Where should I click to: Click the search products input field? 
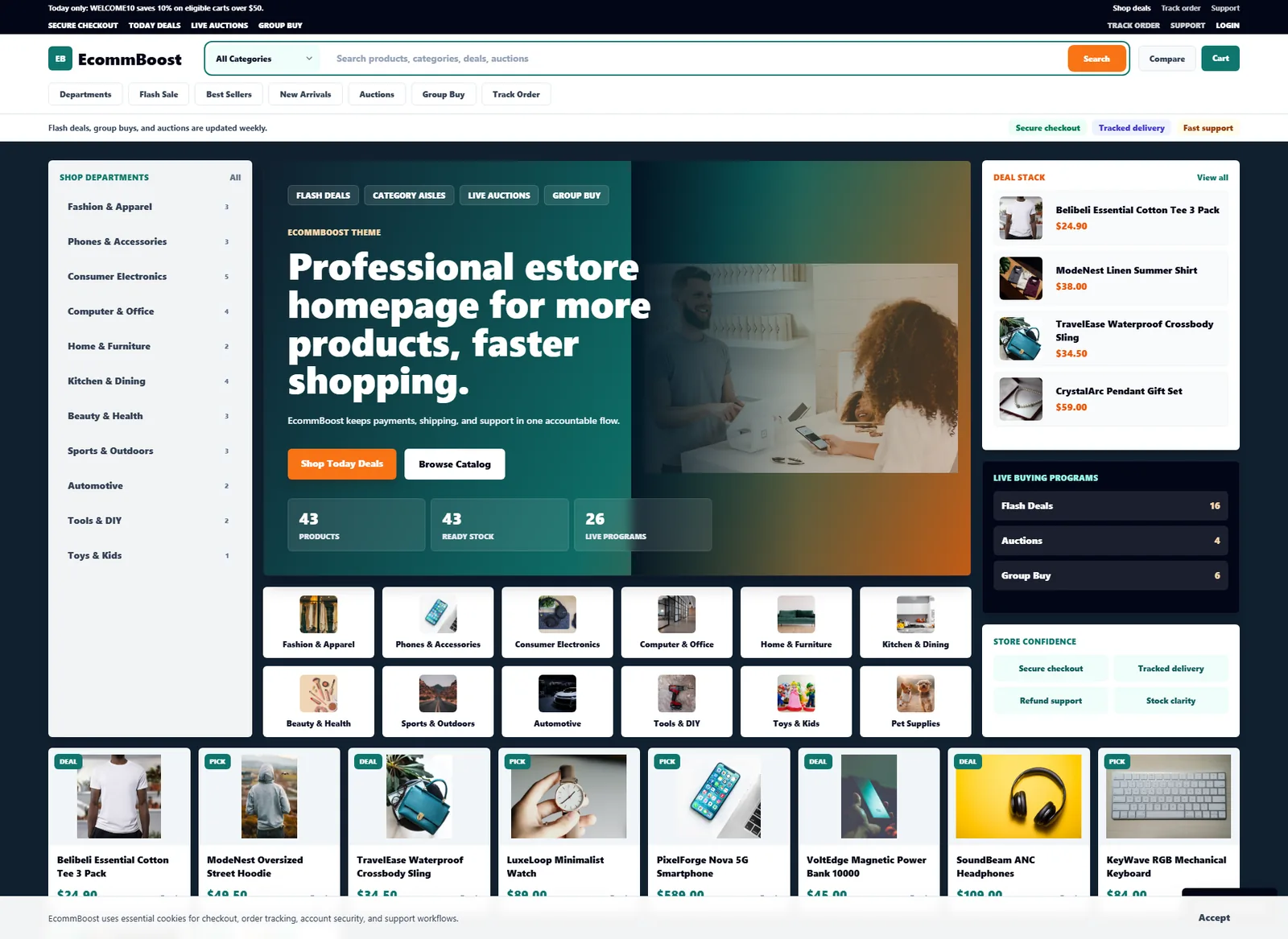[694, 59]
